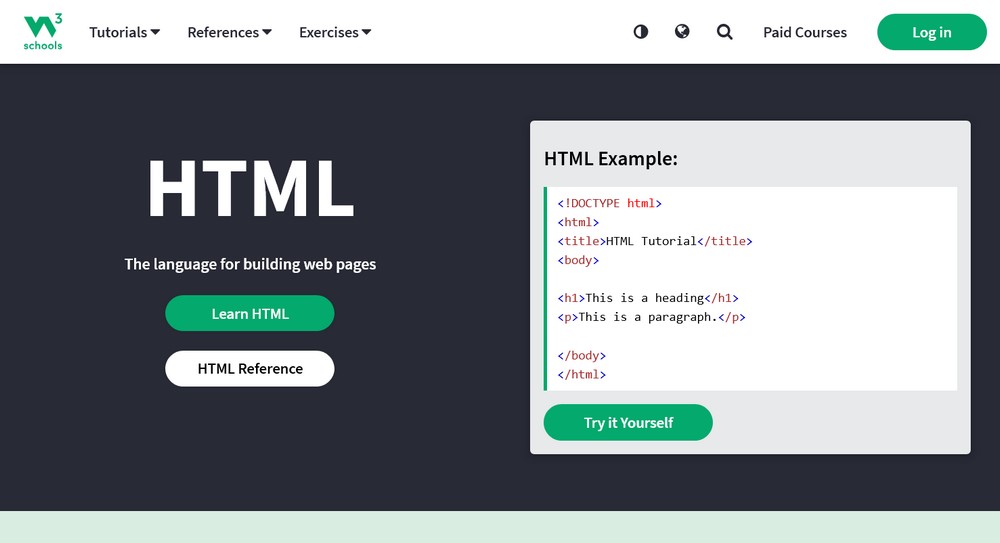Screen dimensions: 1000x543
Task: Expand the Exercises dropdown menu
Action: point(335,32)
